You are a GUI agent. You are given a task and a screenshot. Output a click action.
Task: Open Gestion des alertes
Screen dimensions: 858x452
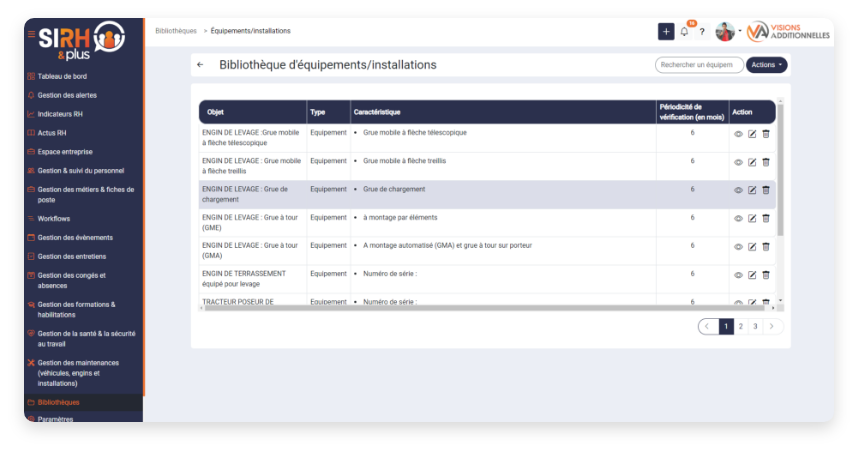67,95
